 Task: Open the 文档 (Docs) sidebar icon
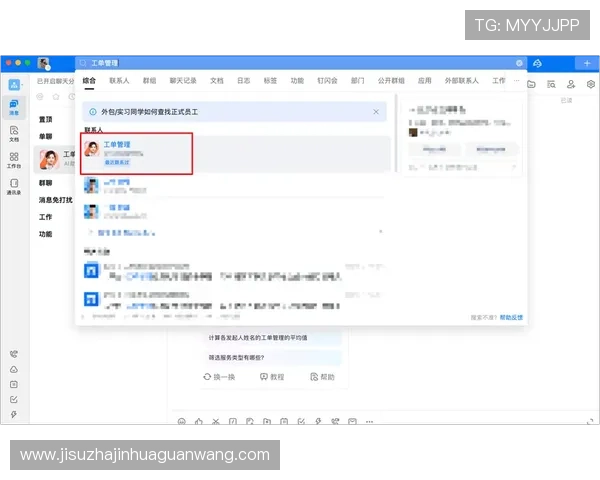click(14, 132)
